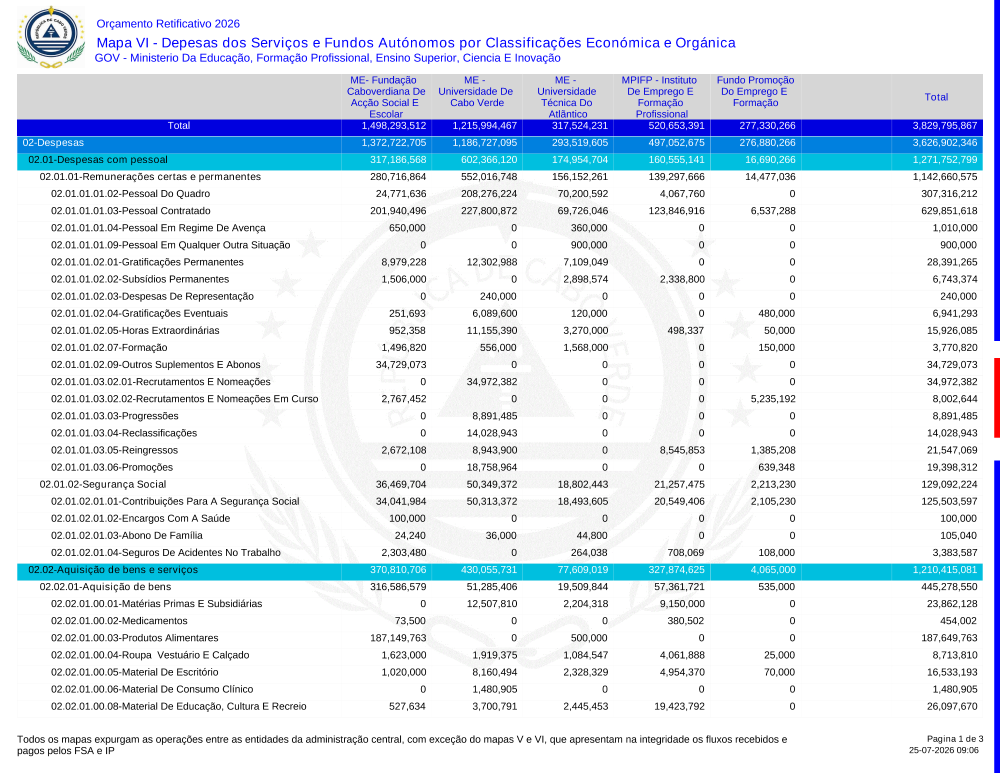Click the value 187,149,763 in Produtos Alimentares row

pos(398,638)
